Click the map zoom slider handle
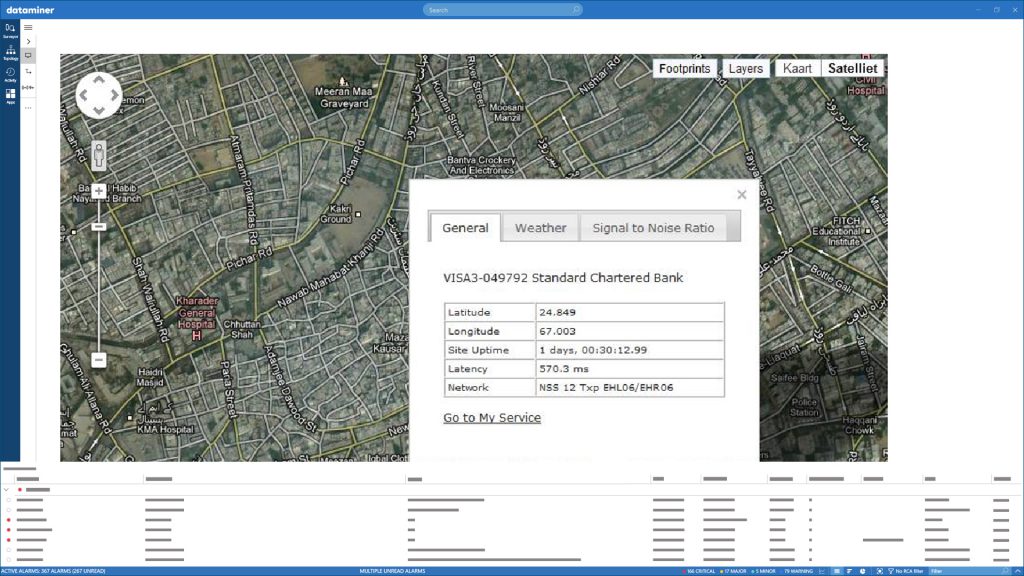The image size is (1024, 576). click(x=99, y=227)
